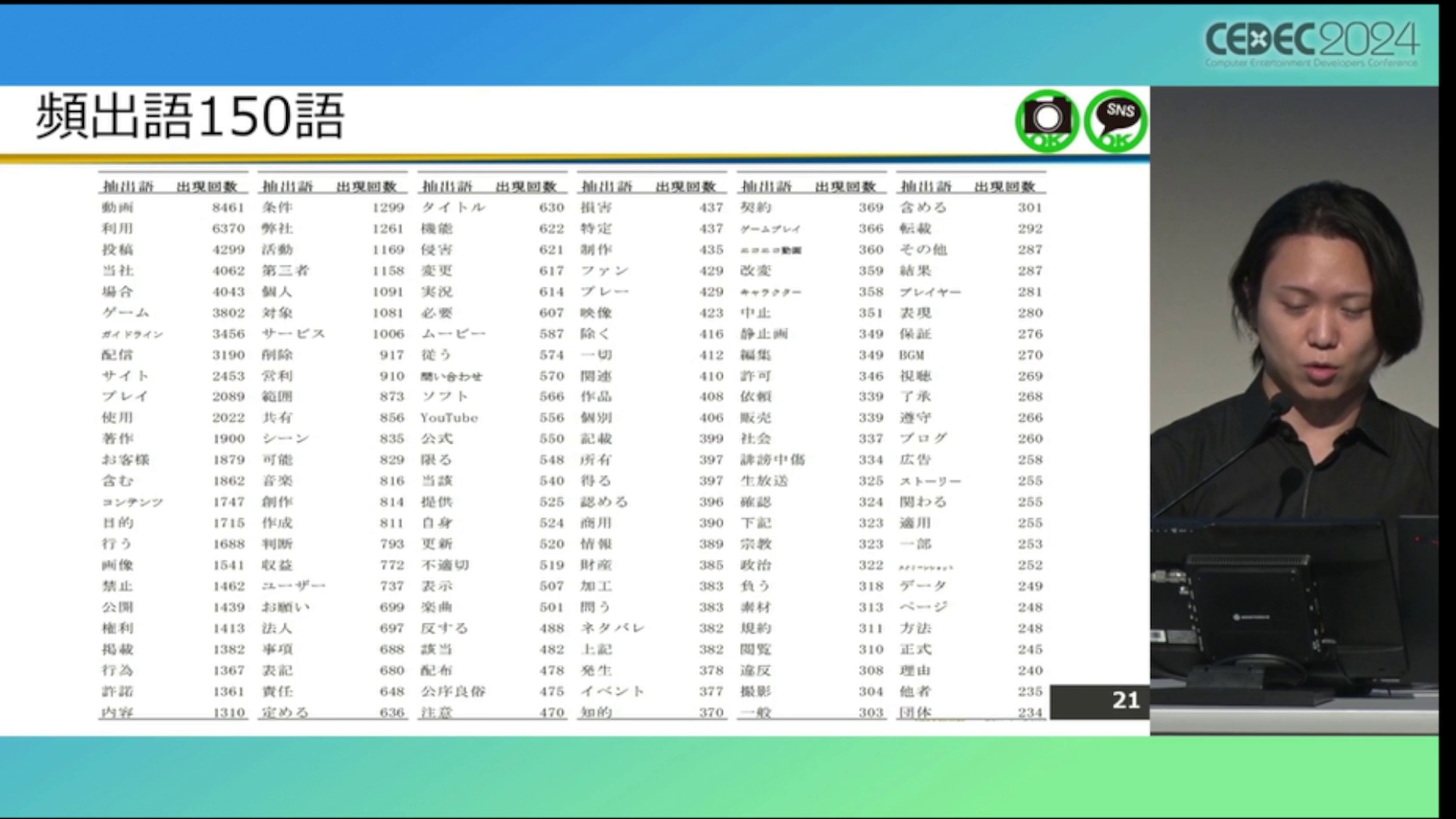Screen dimensions: 1456x819
Task: Click the word YouTube
Action: [450, 417]
